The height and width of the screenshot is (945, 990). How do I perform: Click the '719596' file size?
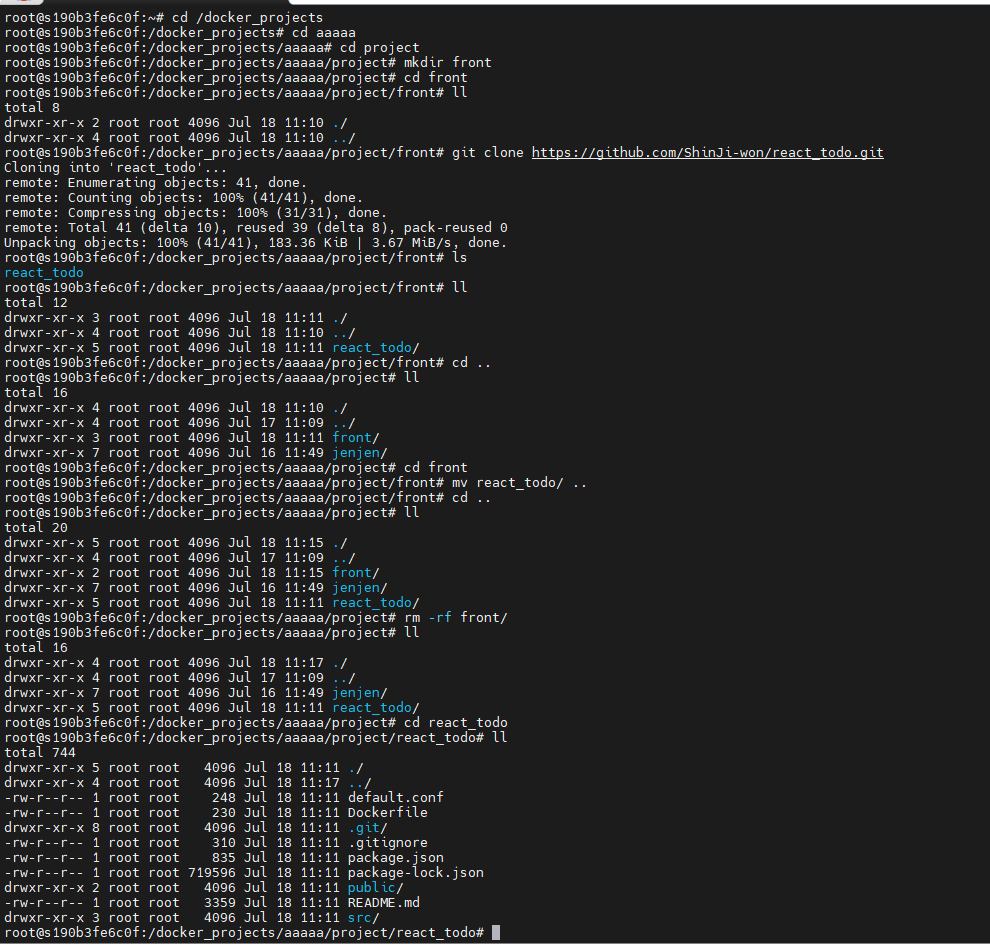[x=212, y=873]
